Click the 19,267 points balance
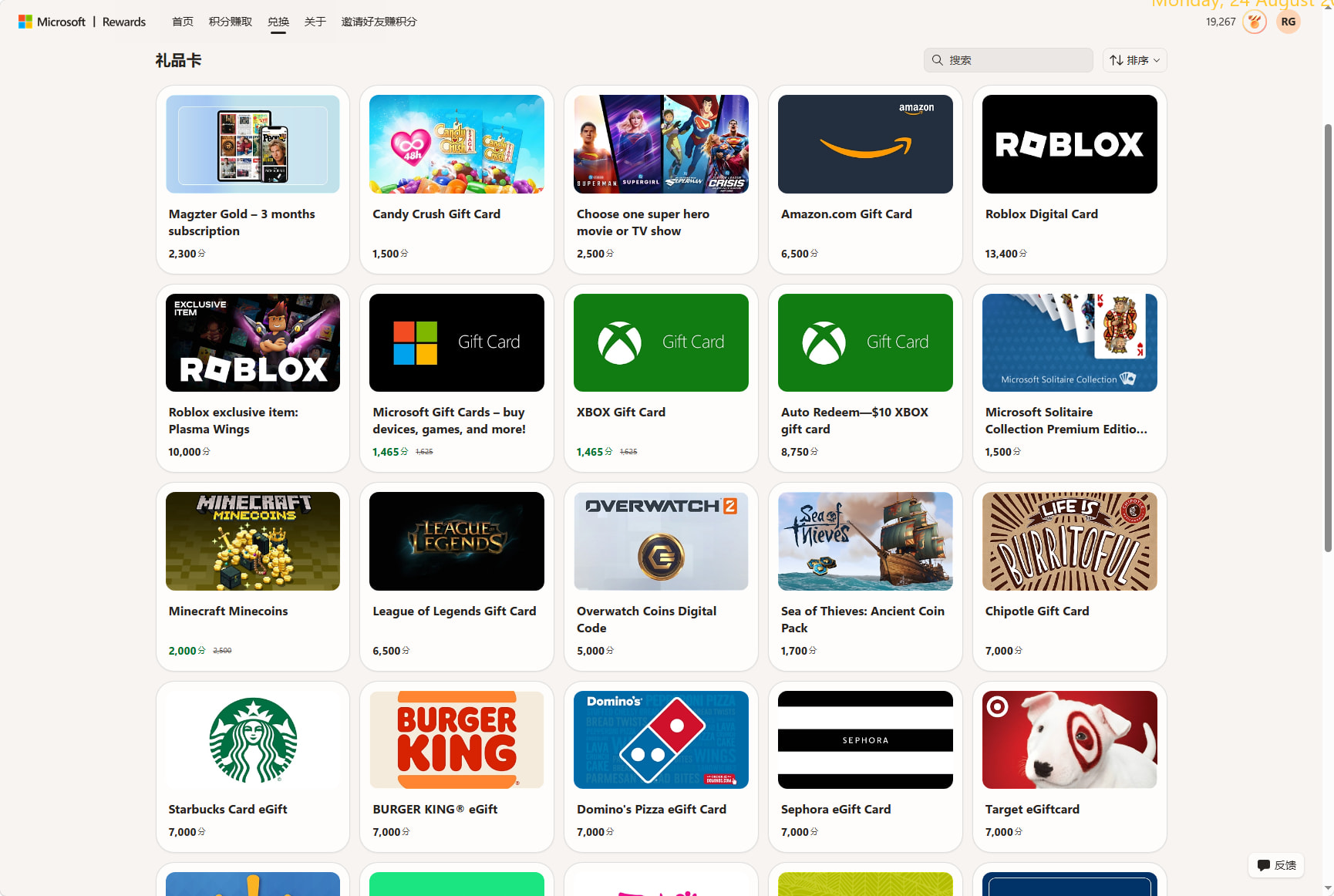The height and width of the screenshot is (896, 1334). tap(1221, 22)
